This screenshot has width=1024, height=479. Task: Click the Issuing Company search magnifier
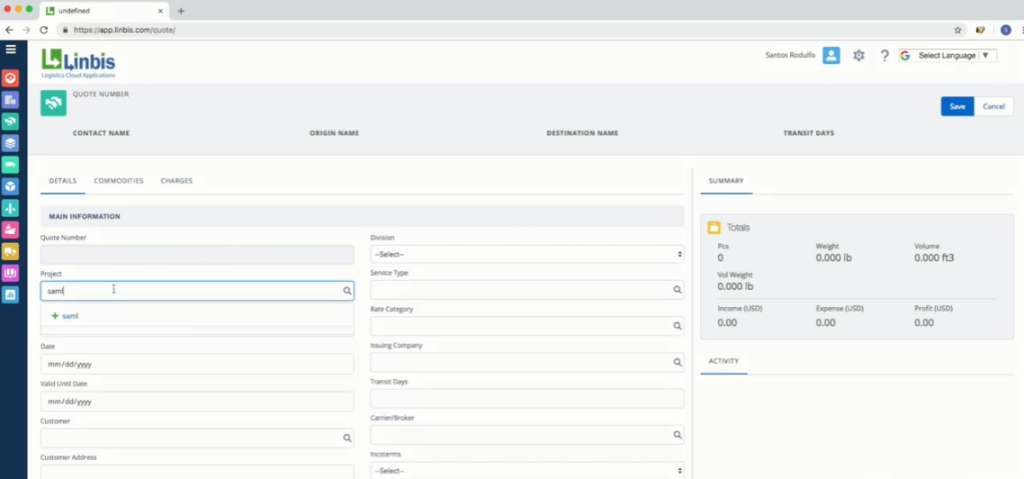[677, 362]
